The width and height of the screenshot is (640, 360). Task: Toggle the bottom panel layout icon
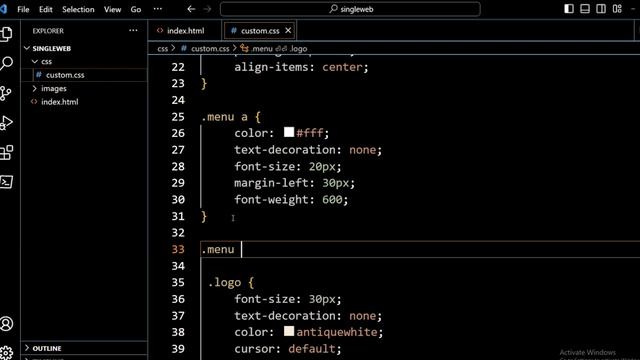click(x=585, y=9)
